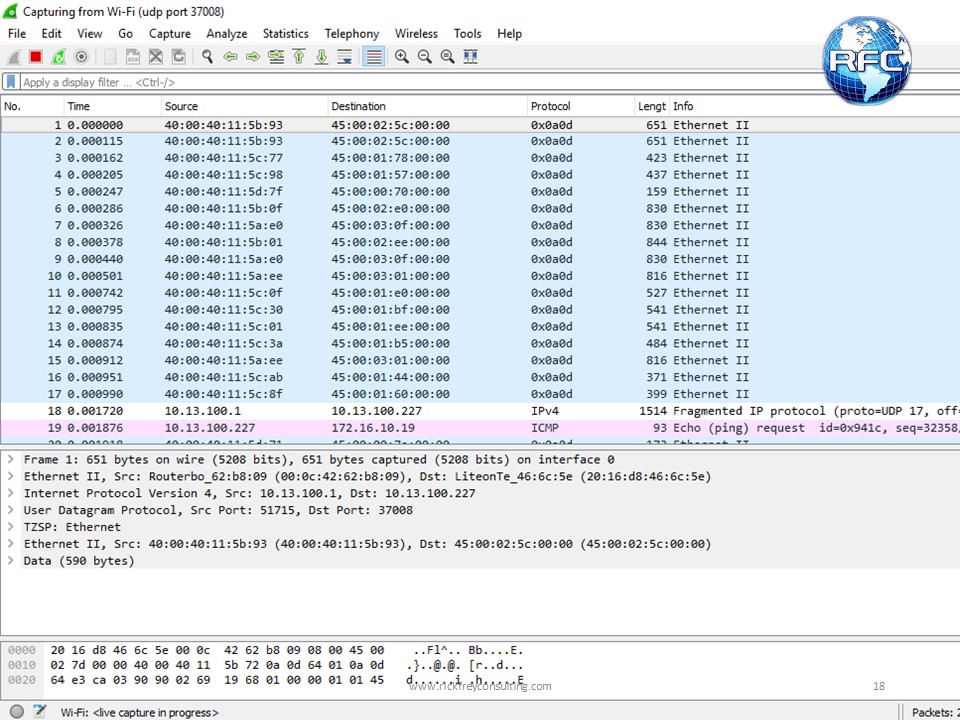Viewport: 960px width, 720px height.
Task: Select packet 11 at time 0.000742
Action: [x=480, y=293]
